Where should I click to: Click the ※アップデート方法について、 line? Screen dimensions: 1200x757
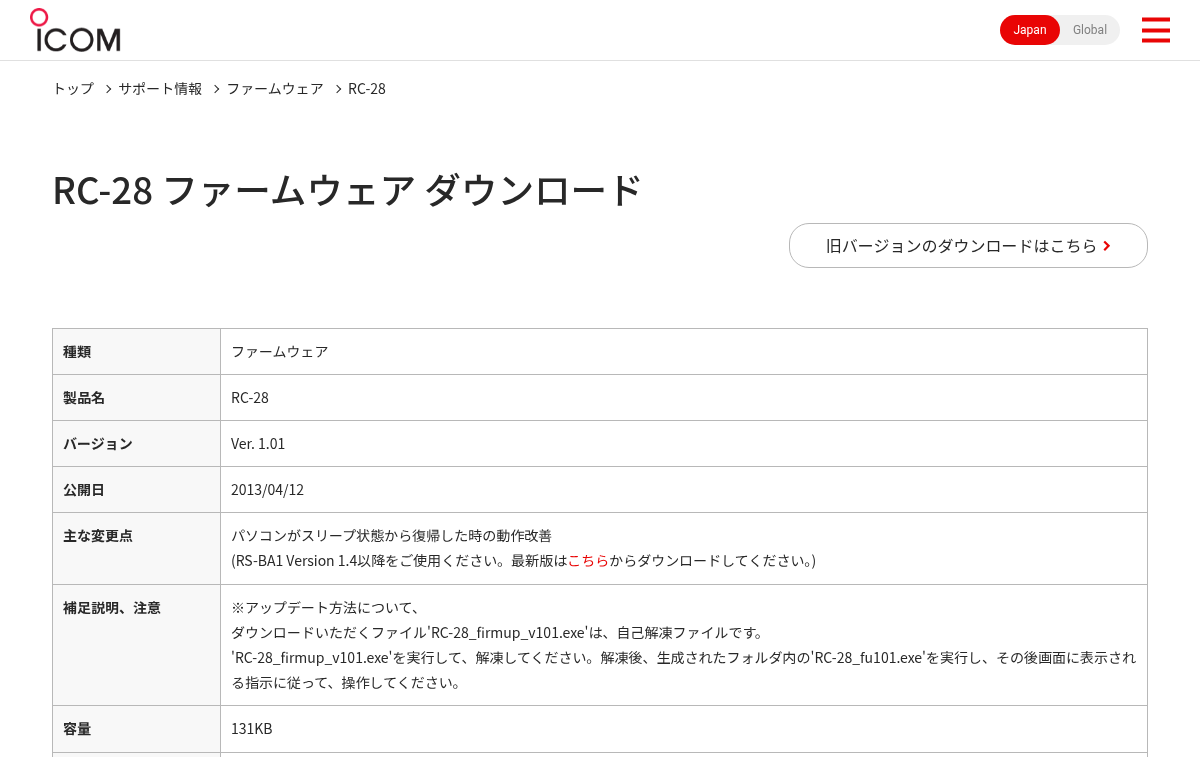[x=327, y=608]
